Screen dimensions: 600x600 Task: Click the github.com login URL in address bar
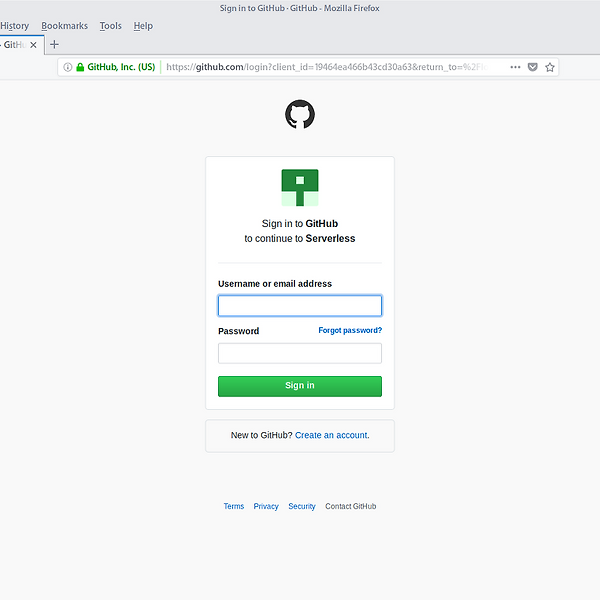click(x=328, y=67)
